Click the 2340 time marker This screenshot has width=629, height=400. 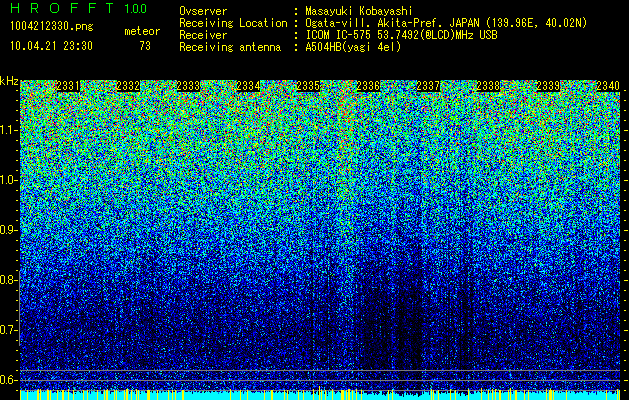[x=608, y=86]
